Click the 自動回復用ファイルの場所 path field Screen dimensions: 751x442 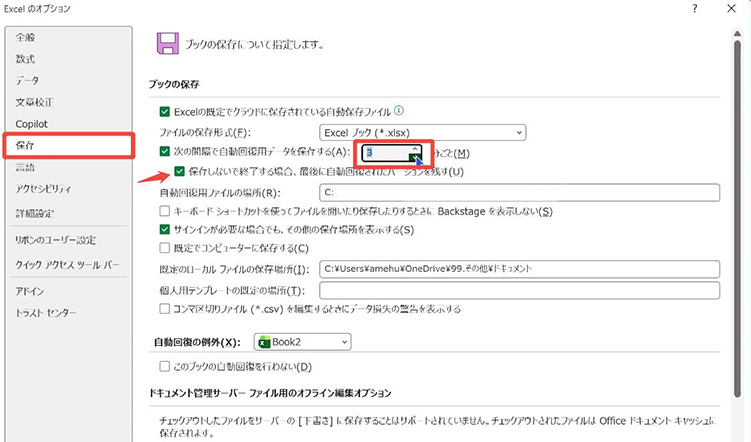click(519, 193)
